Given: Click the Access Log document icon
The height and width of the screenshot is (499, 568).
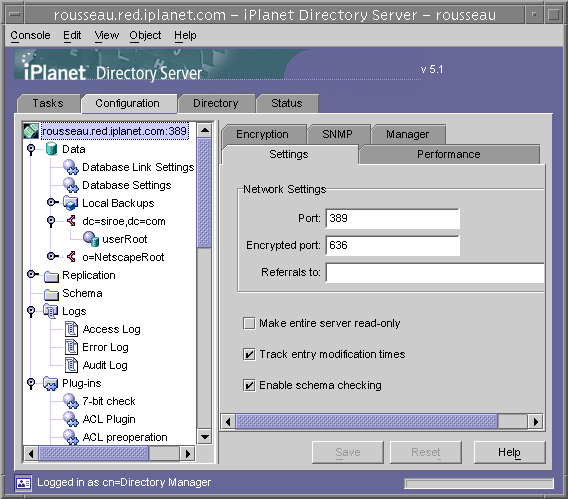Looking at the screenshot, I should coord(71,329).
